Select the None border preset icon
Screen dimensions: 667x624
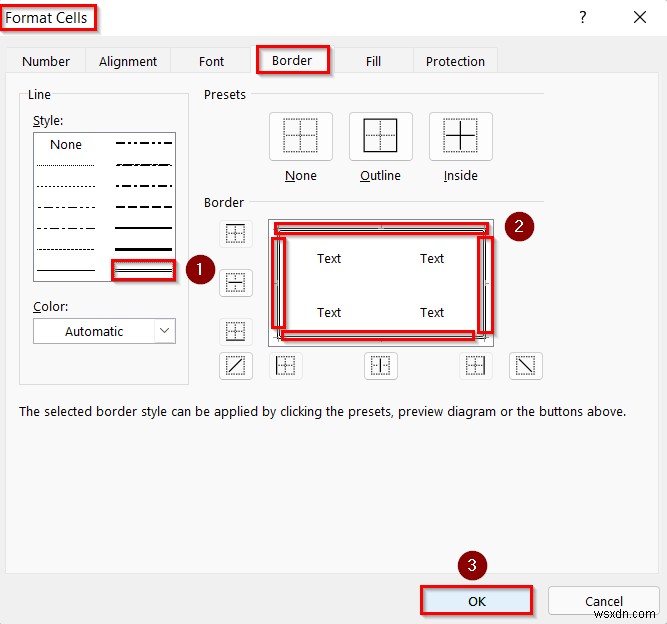301,137
